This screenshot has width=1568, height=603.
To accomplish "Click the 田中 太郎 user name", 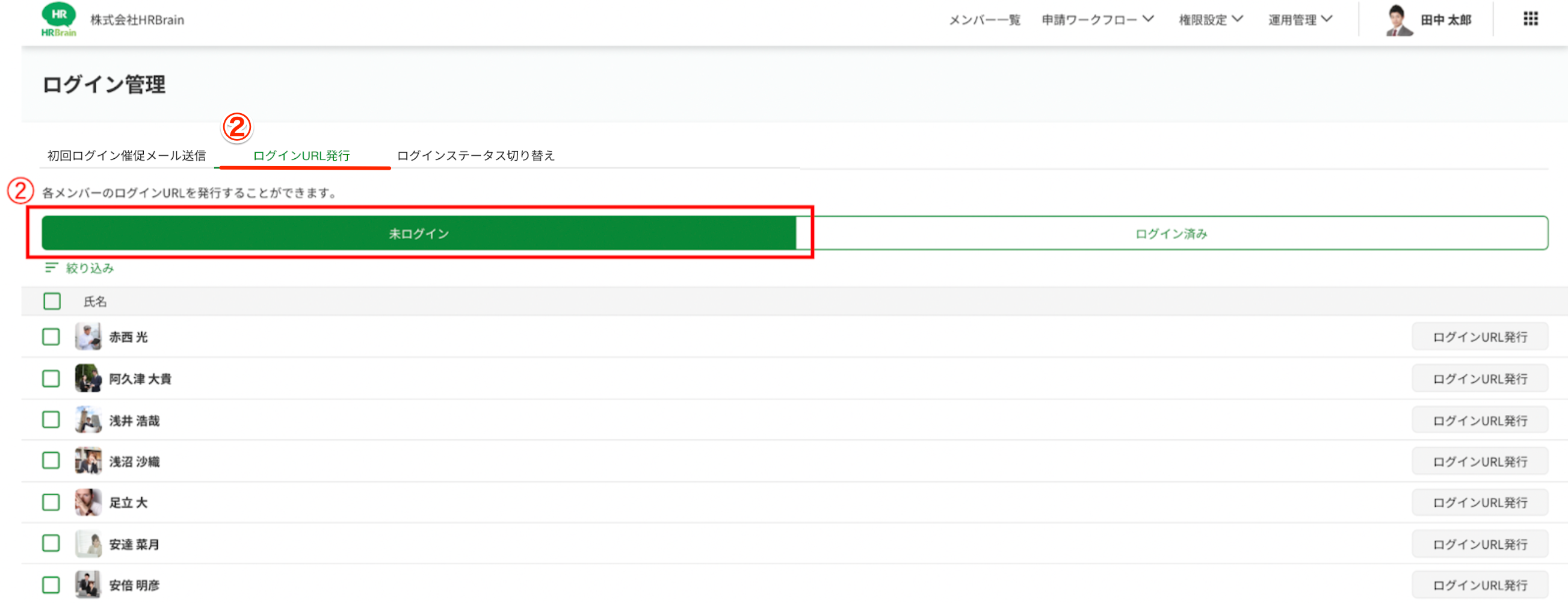I will [1446, 20].
